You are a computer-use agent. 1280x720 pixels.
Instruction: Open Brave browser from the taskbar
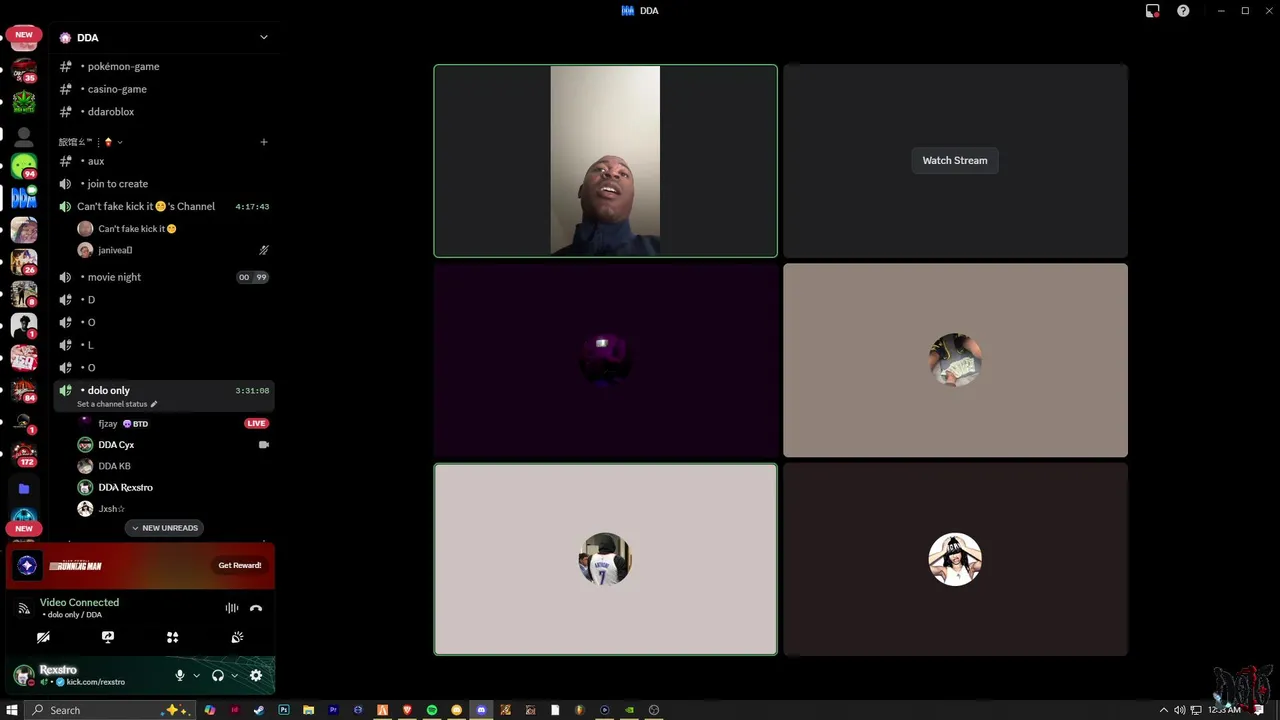(407, 710)
